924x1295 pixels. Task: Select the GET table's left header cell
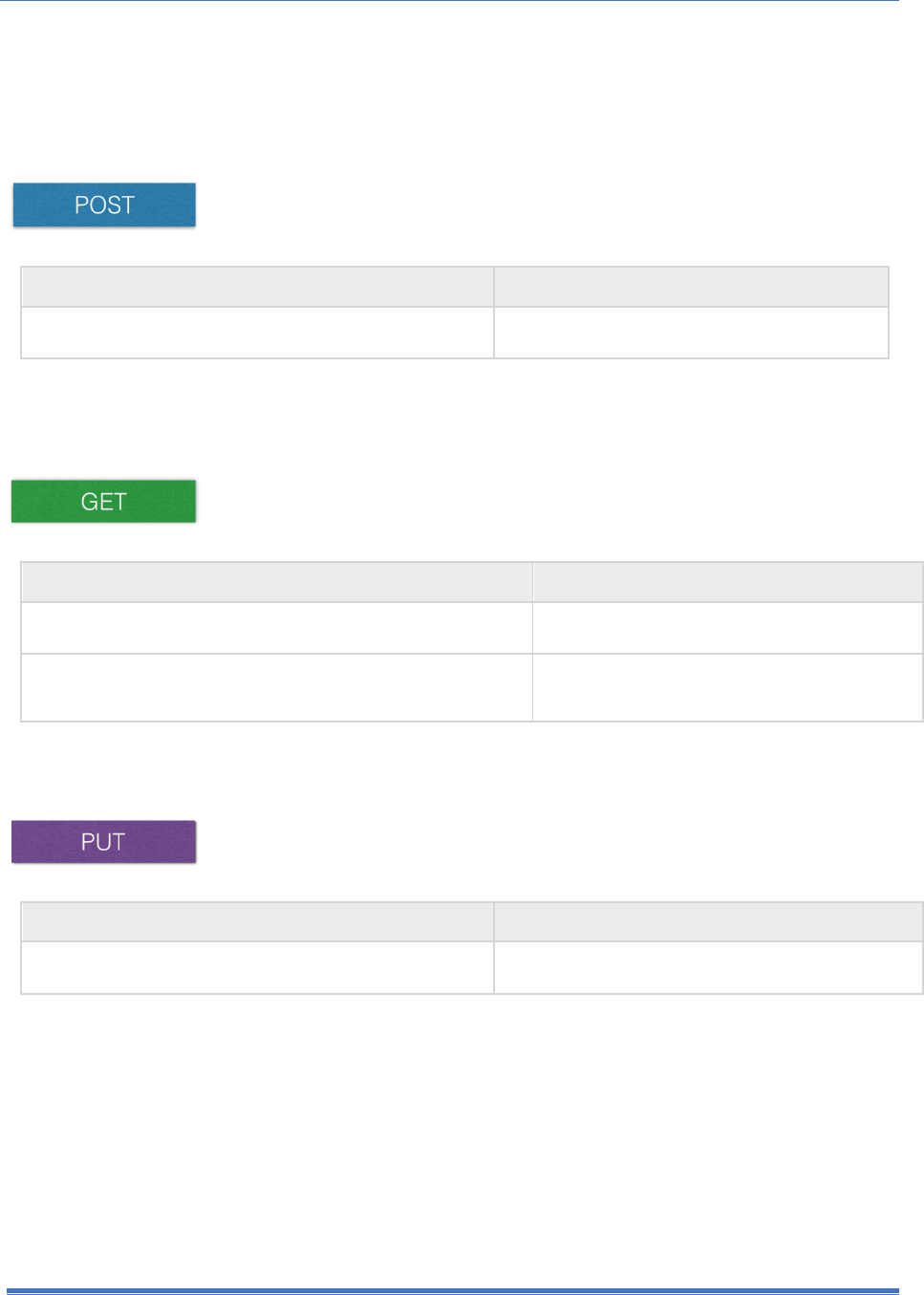(x=276, y=582)
